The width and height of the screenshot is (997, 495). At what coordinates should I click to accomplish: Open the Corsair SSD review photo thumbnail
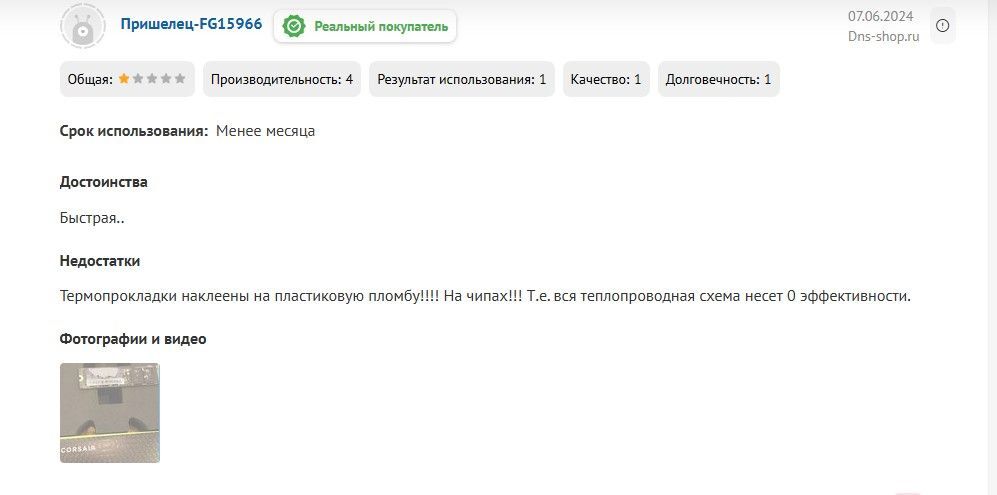[110, 413]
